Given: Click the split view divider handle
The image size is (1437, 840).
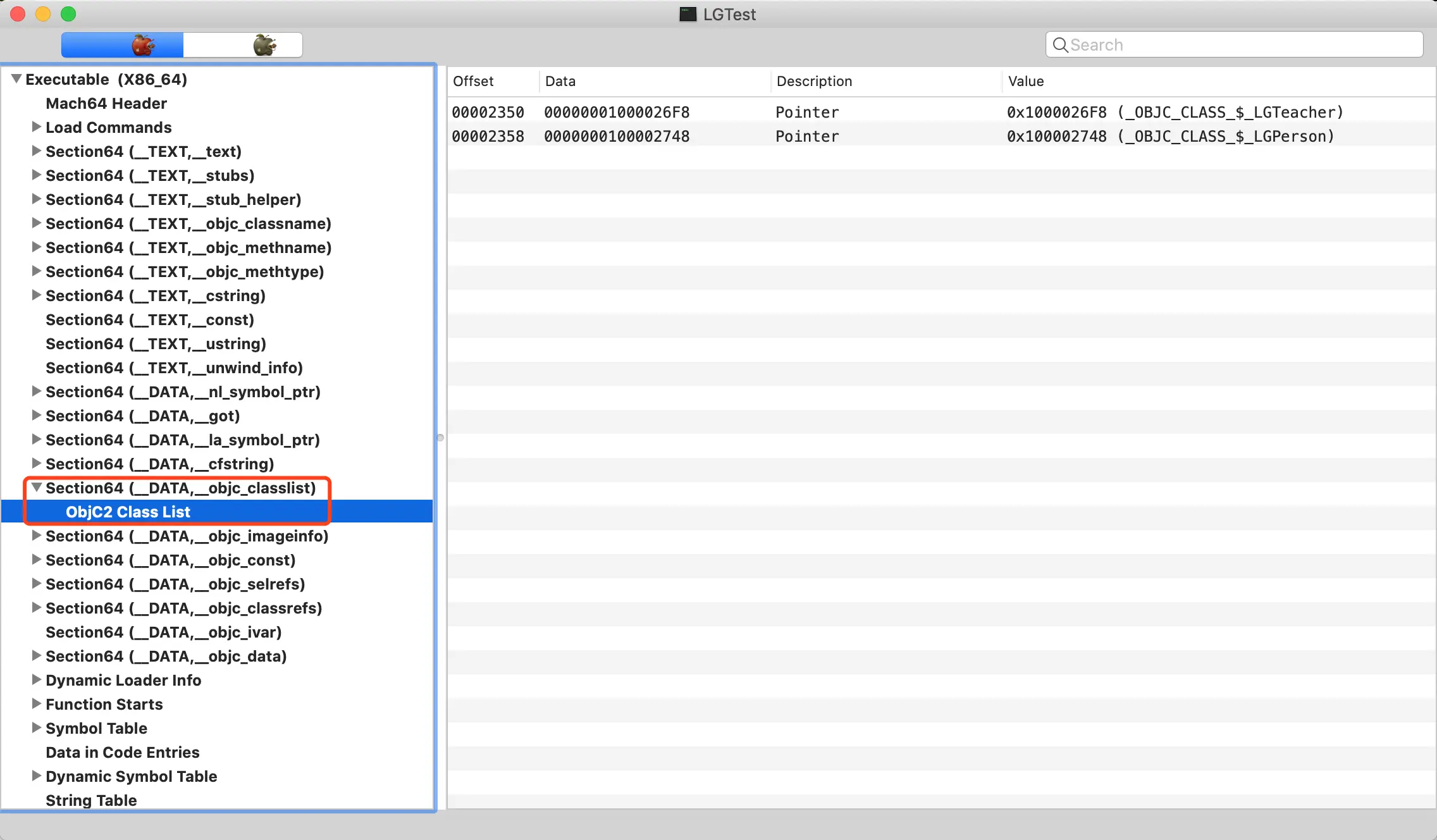Looking at the screenshot, I should pos(440,438).
